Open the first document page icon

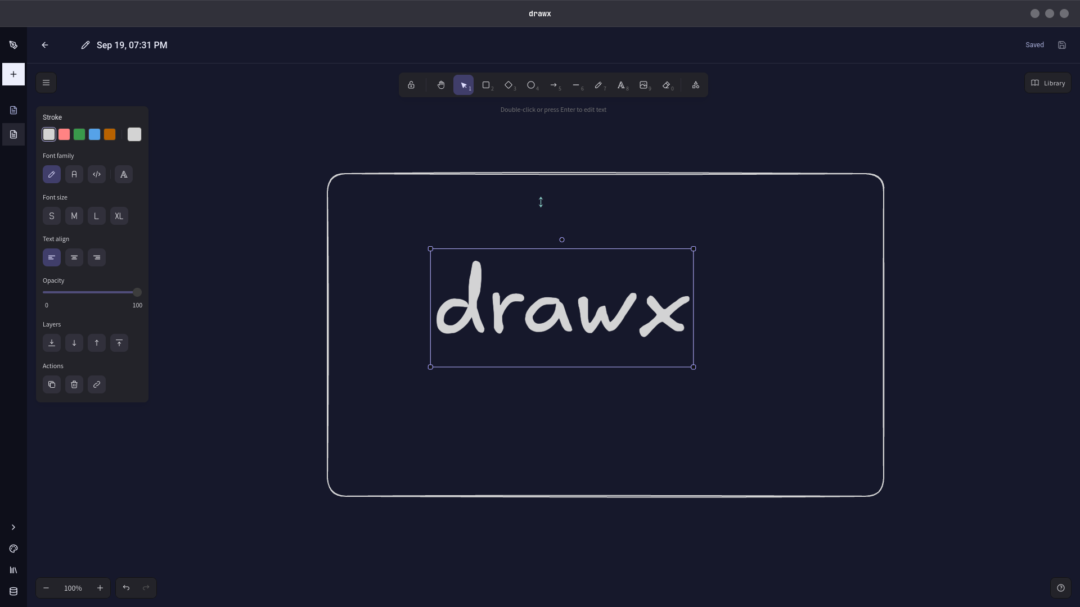pos(13,110)
